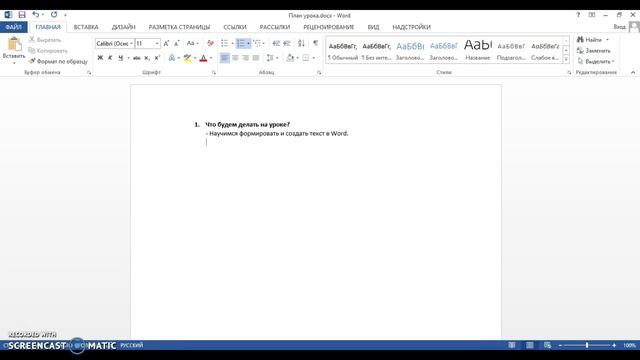The width and height of the screenshot is (640, 360).
Task: Switch to web layout view icon
Action: [547, 345]
